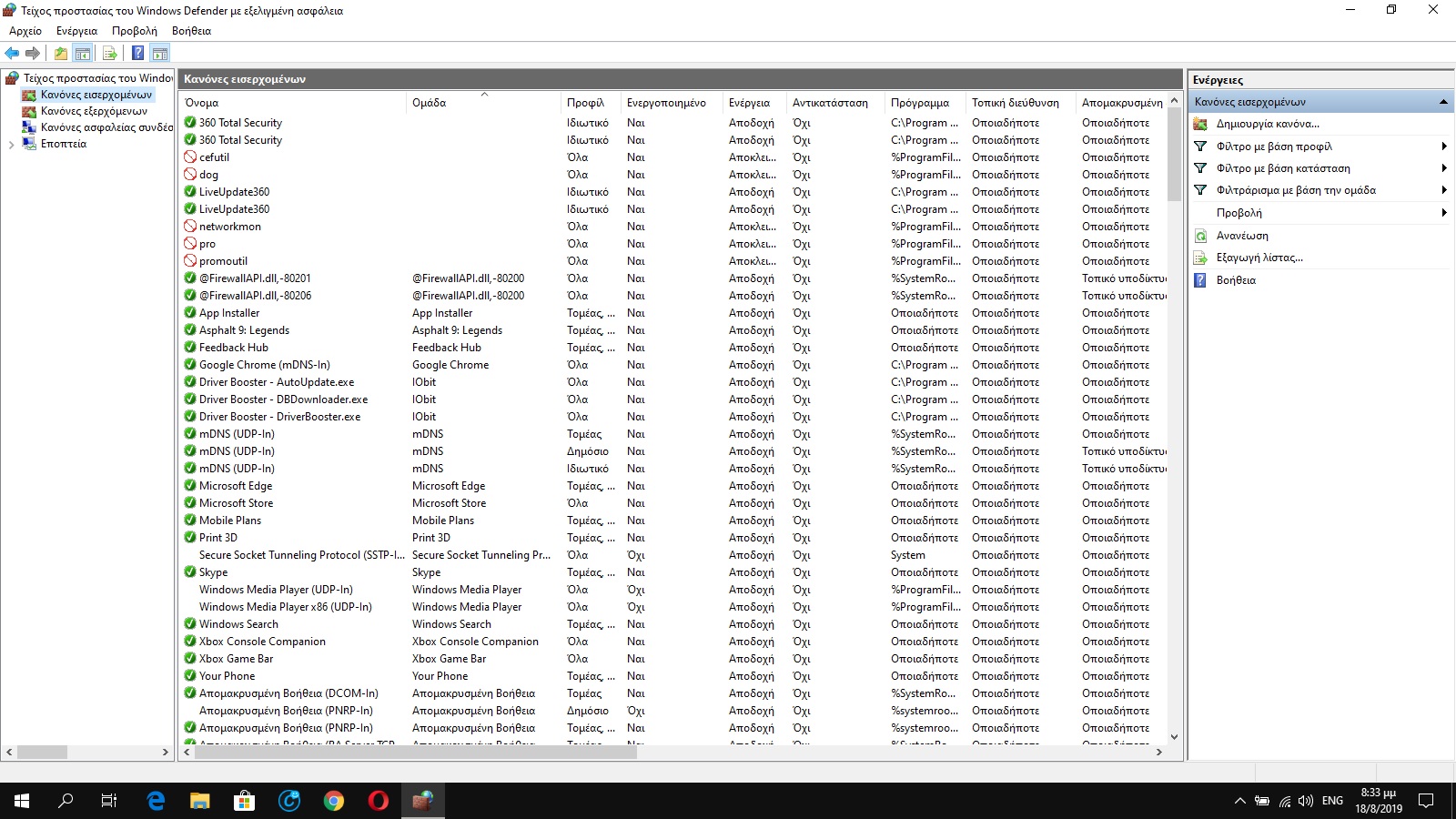Go back using the toolbar Back arrow
This screenshot has height=819, width=1456.
[x=12, y=54]
